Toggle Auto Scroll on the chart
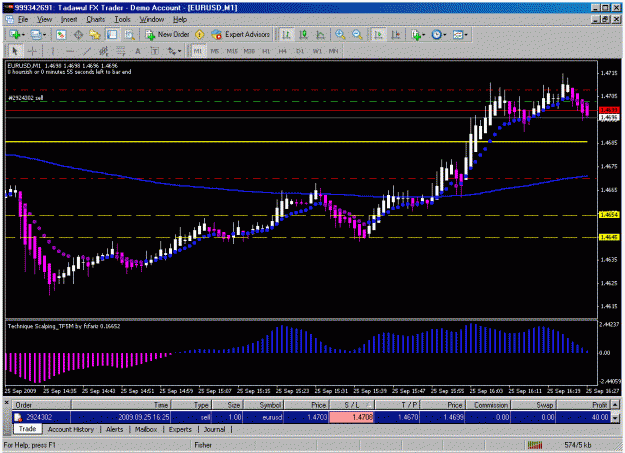Viewport: 625px width, 453px height. 378,35
